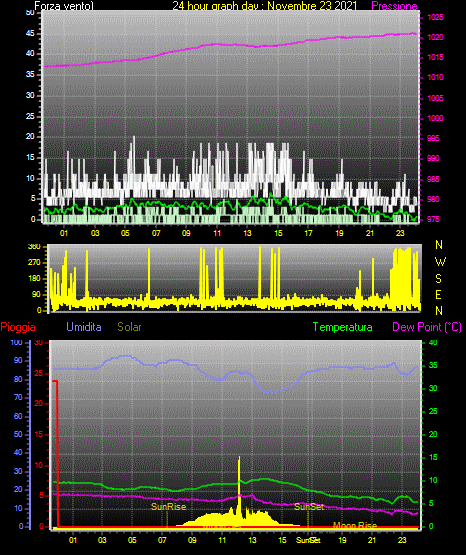Image resolution: width=466 pixels, height=555 pixels.
Task: Click the Solar legend label
Action: point(129,327)
